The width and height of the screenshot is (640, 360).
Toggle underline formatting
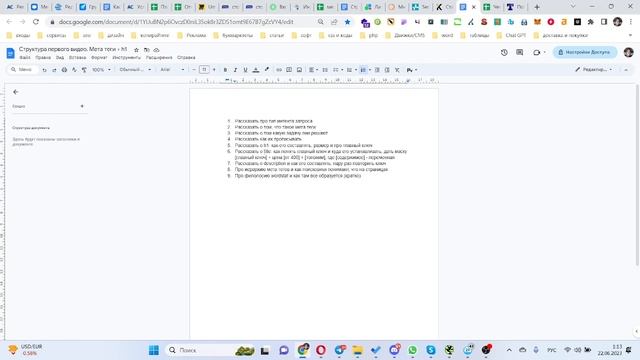click(x=245, y=70)
